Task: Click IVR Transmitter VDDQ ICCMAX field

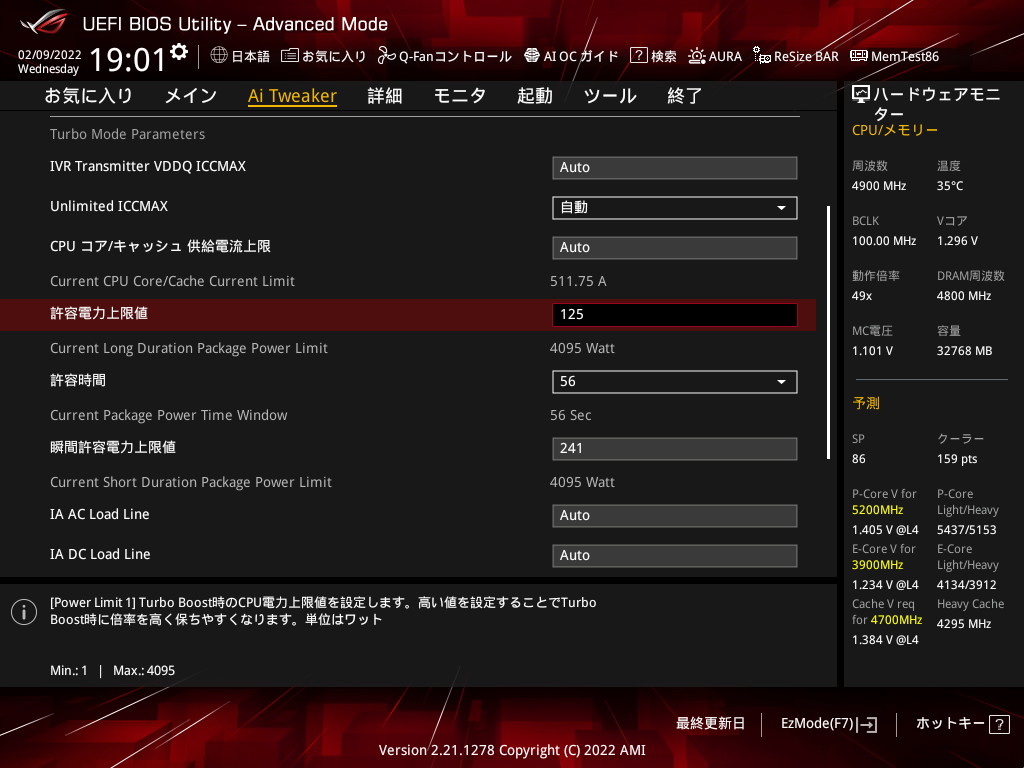Action: click(x=674, y=168)
